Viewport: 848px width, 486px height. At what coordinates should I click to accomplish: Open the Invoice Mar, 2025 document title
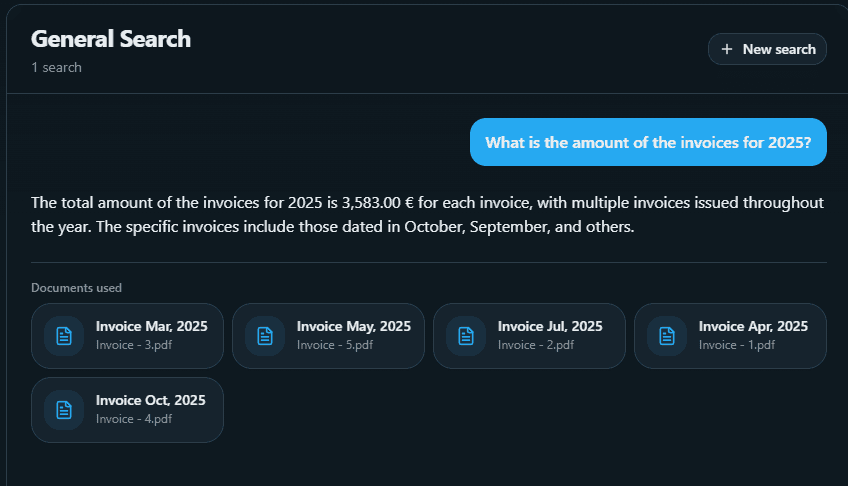[x=151, y=326]
